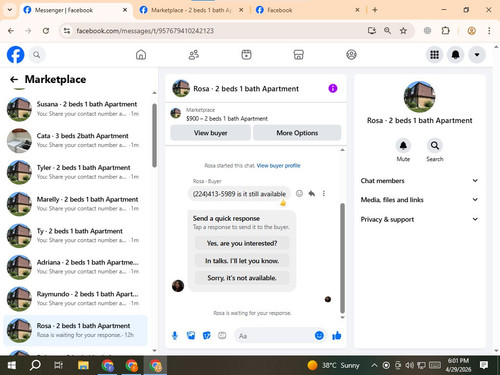Go back using the Marketplace back arrow
Image resolution: width=500 pixels, height=375 pixels.
[14, 79]
